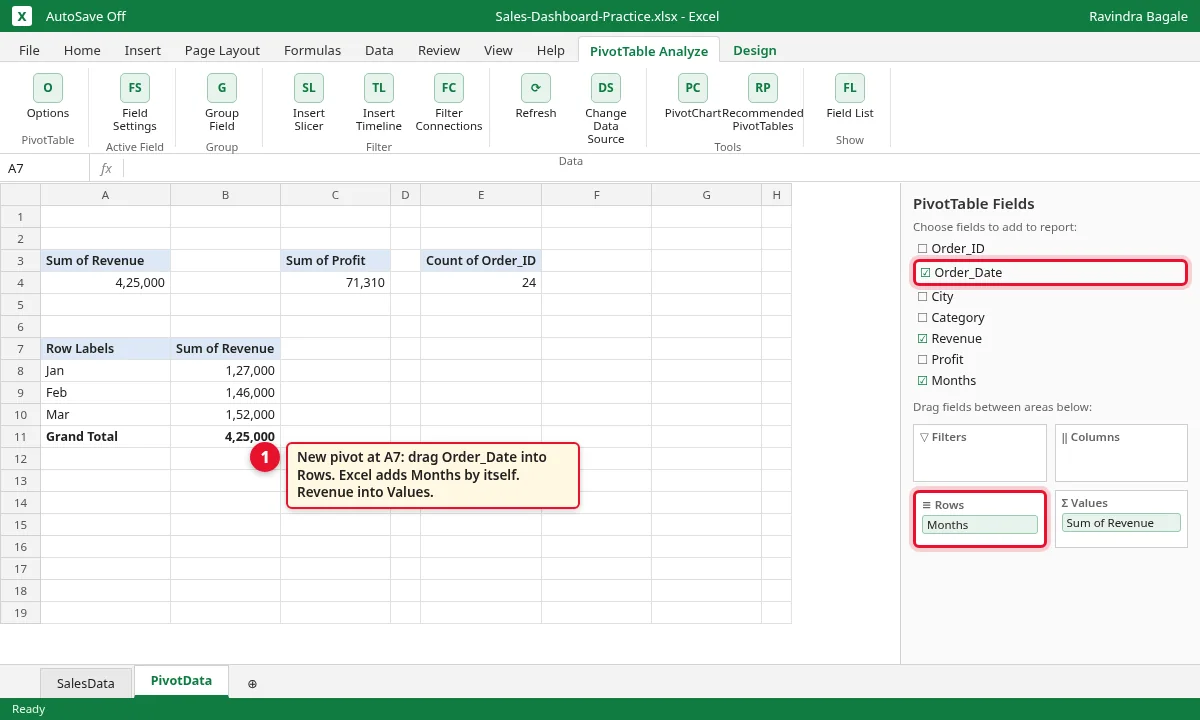Select column F header
The image size is (1200, 720).
(x=596, y=195)
